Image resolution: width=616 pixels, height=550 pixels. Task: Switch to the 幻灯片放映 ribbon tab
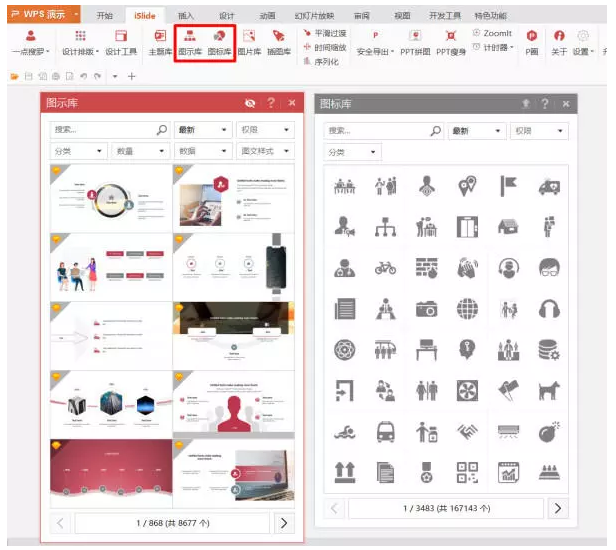[x=314, y=16]
